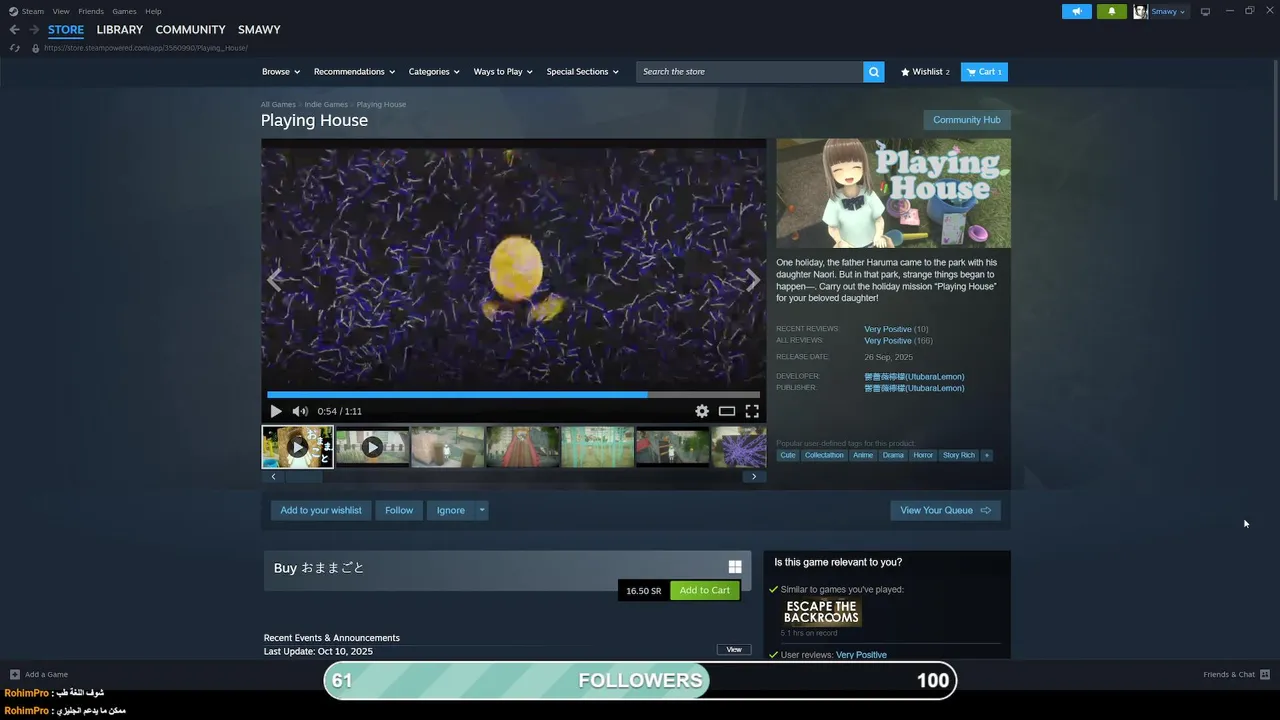
Task: Open the SMAWY profile tab
Action: [x=259, y=30]
